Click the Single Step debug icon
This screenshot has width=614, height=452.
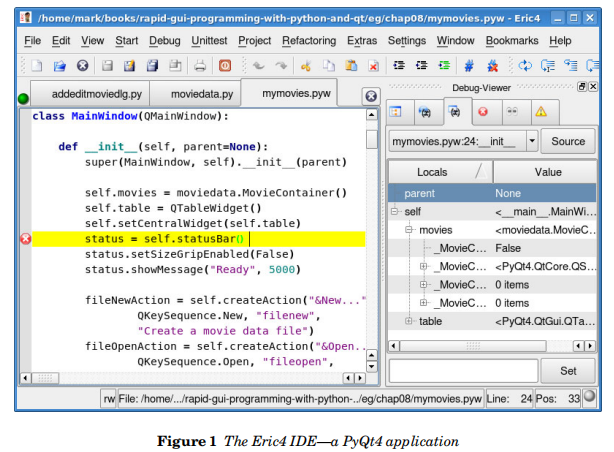point(548,65)
